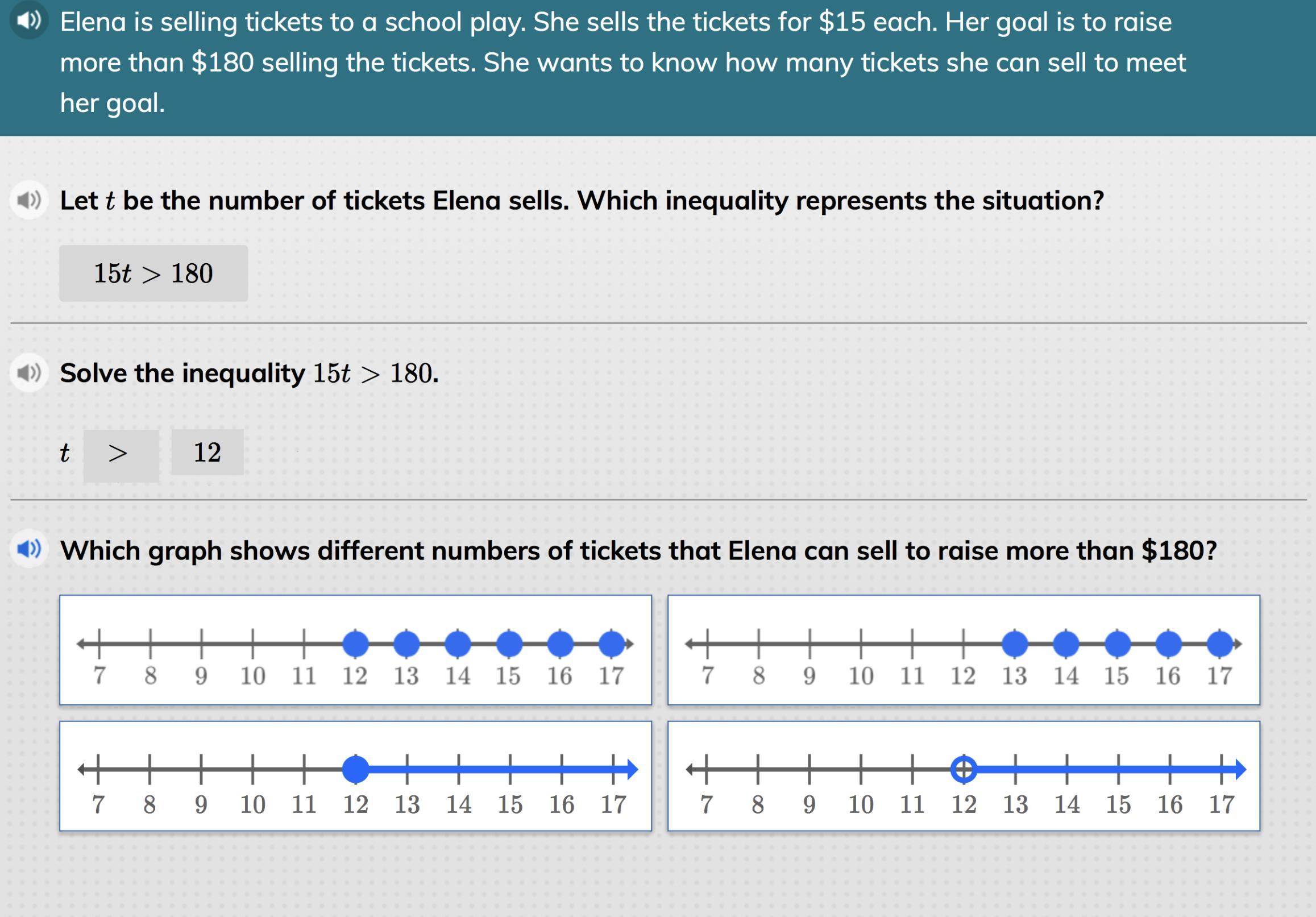Viewport: 1316px width, 917px height.
Task: Click the blue arrow tip of bottom-right graph
Action: pos(1240,769)
